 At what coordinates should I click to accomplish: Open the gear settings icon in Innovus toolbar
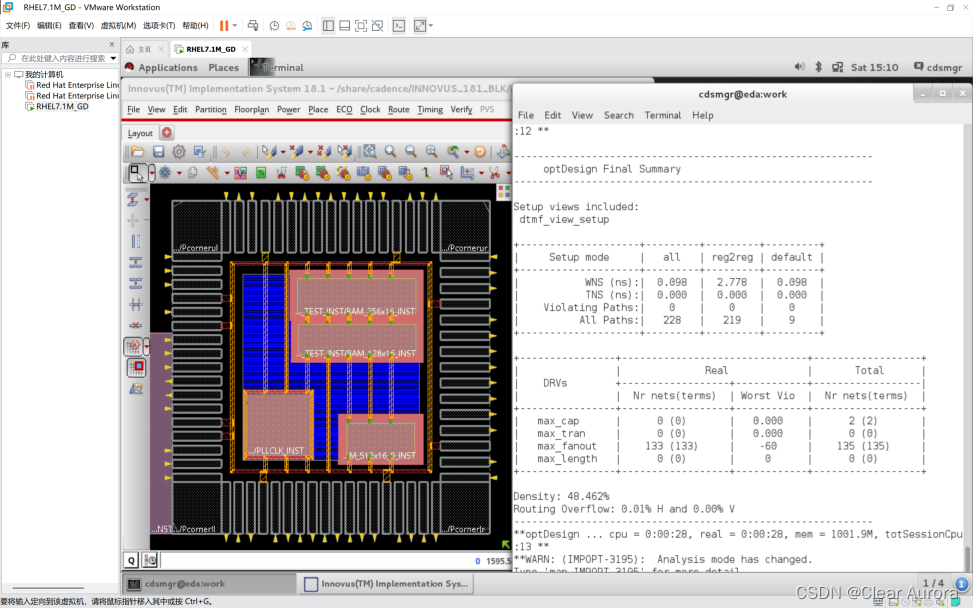coord(179,151)
